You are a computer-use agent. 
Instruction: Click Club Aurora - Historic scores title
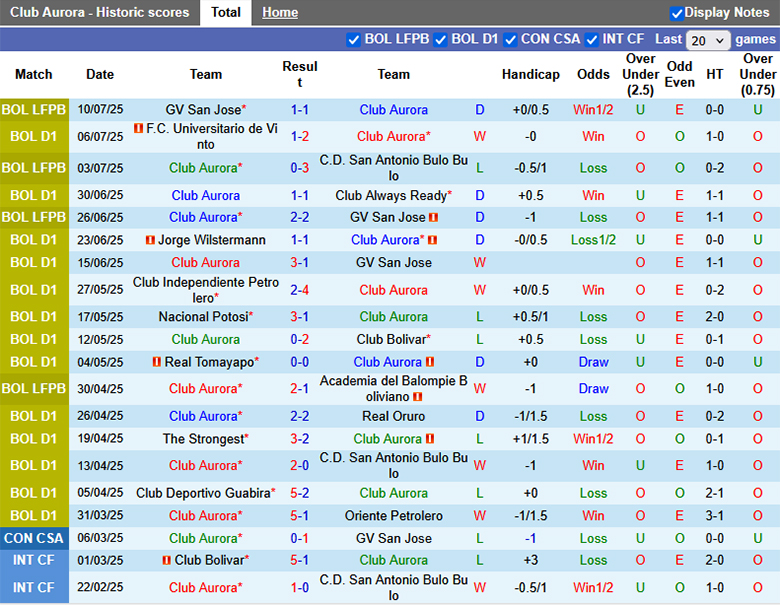point(99,12)
